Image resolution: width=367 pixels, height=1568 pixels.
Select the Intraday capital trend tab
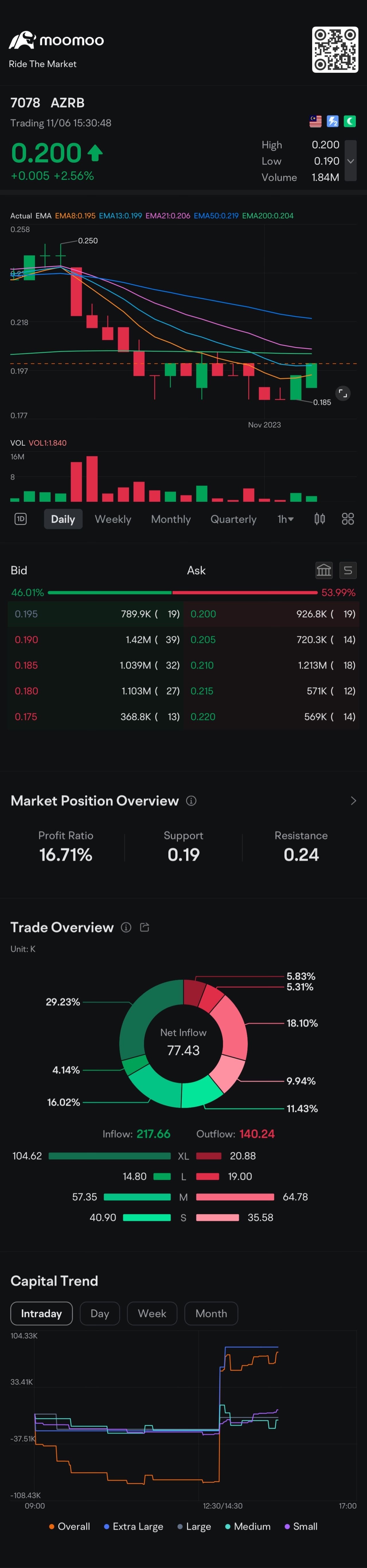click(x=42, y=1314)
